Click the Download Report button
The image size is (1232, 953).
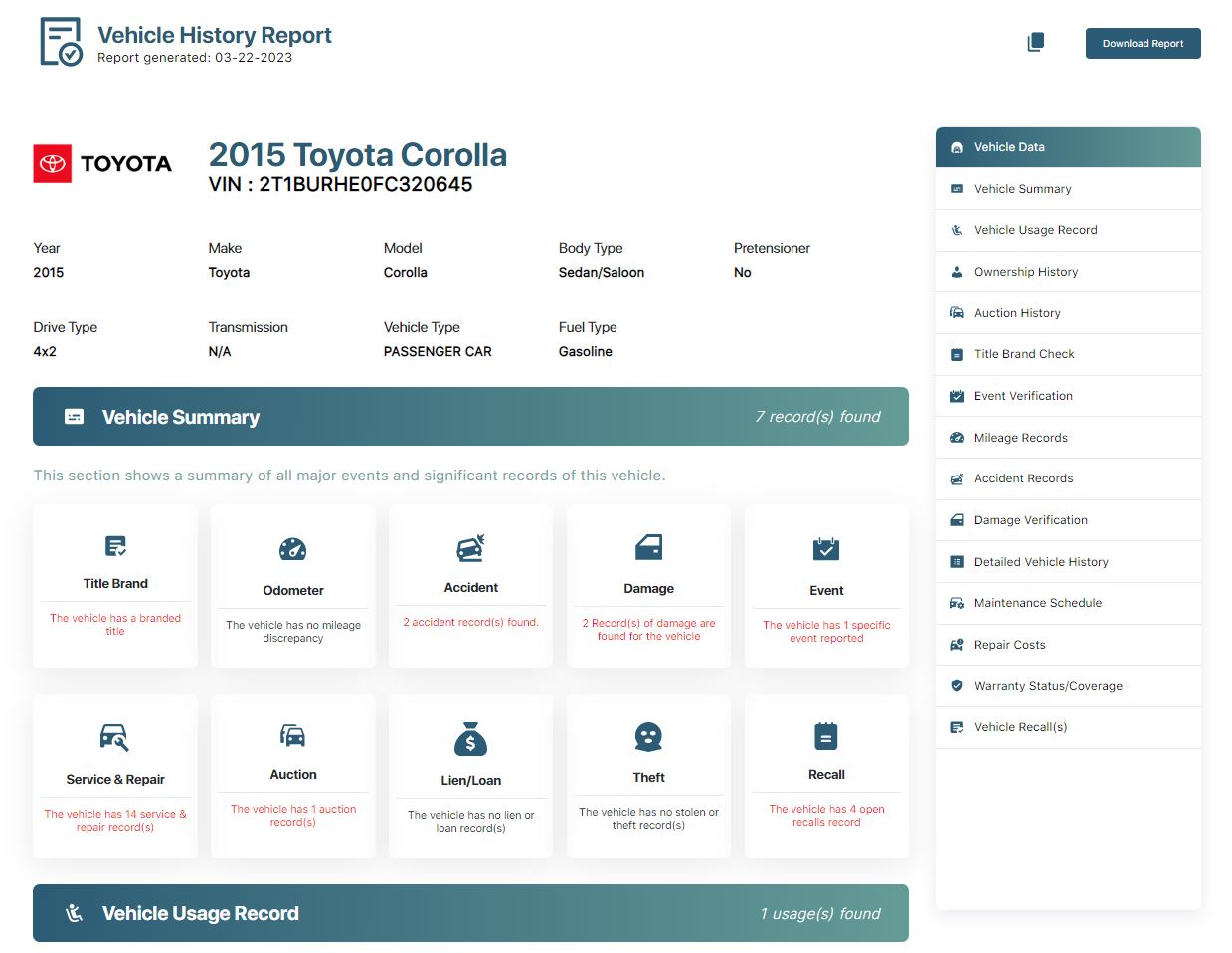1143,43
